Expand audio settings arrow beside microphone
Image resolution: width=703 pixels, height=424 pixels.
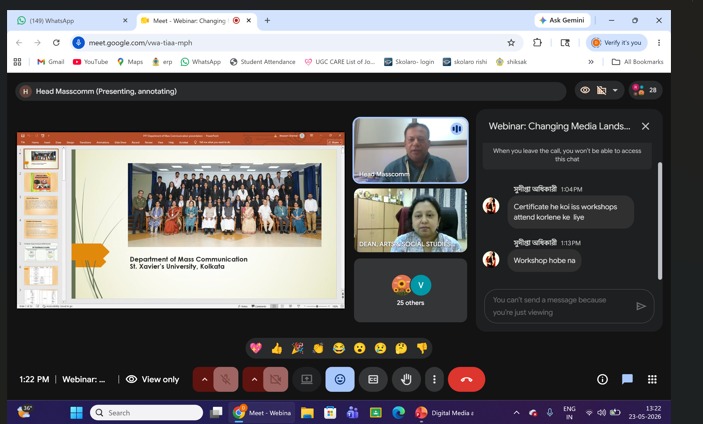pyautogui.click(x=204, y=379)
